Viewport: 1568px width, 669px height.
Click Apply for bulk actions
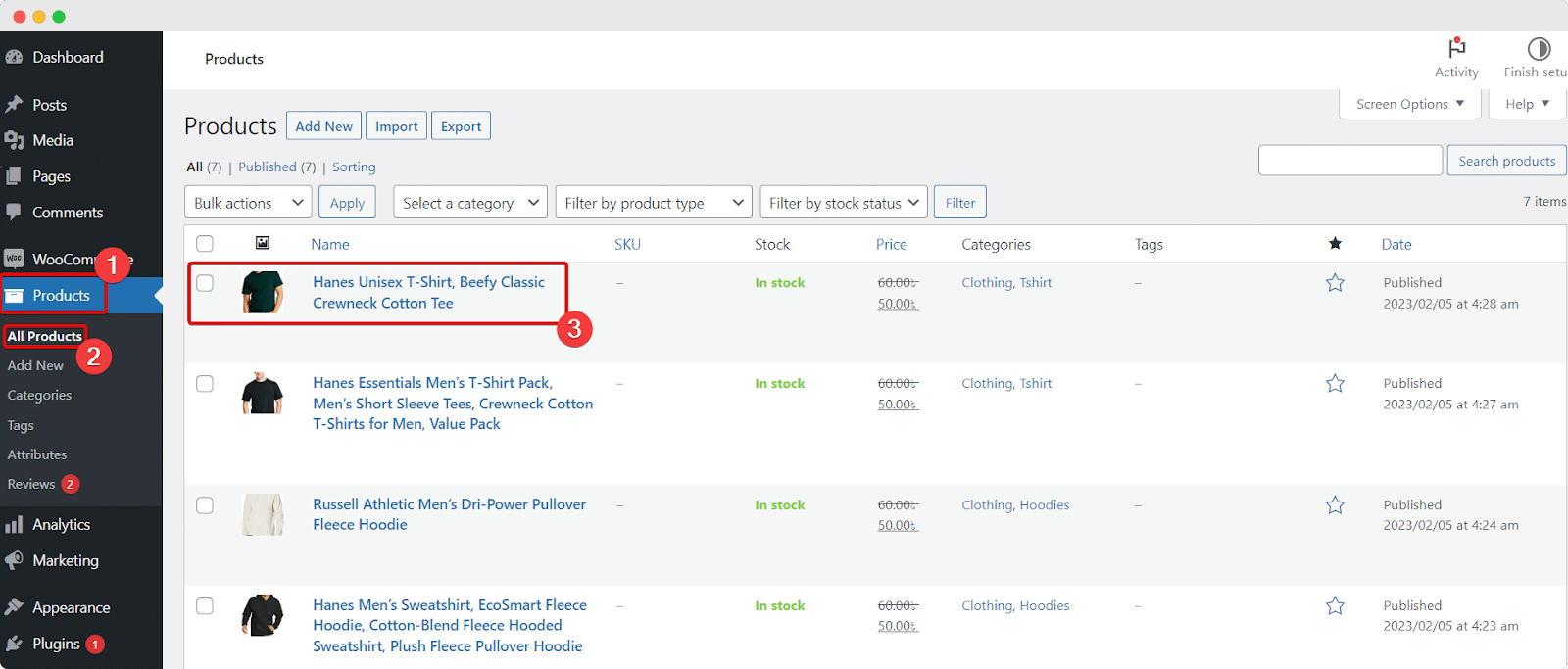(x=347, y=203)
